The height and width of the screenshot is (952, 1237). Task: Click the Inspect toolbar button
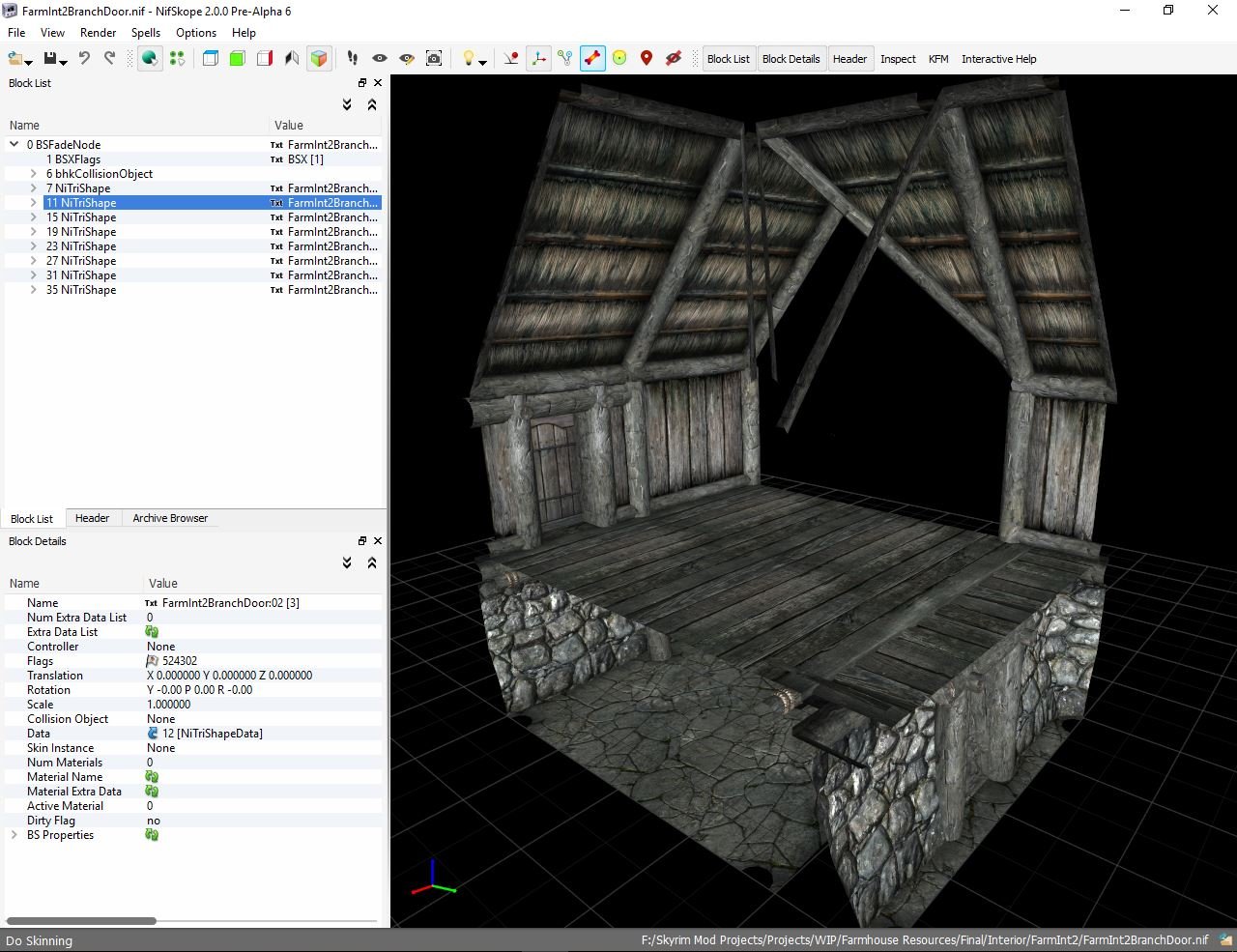tap(898, 59)
